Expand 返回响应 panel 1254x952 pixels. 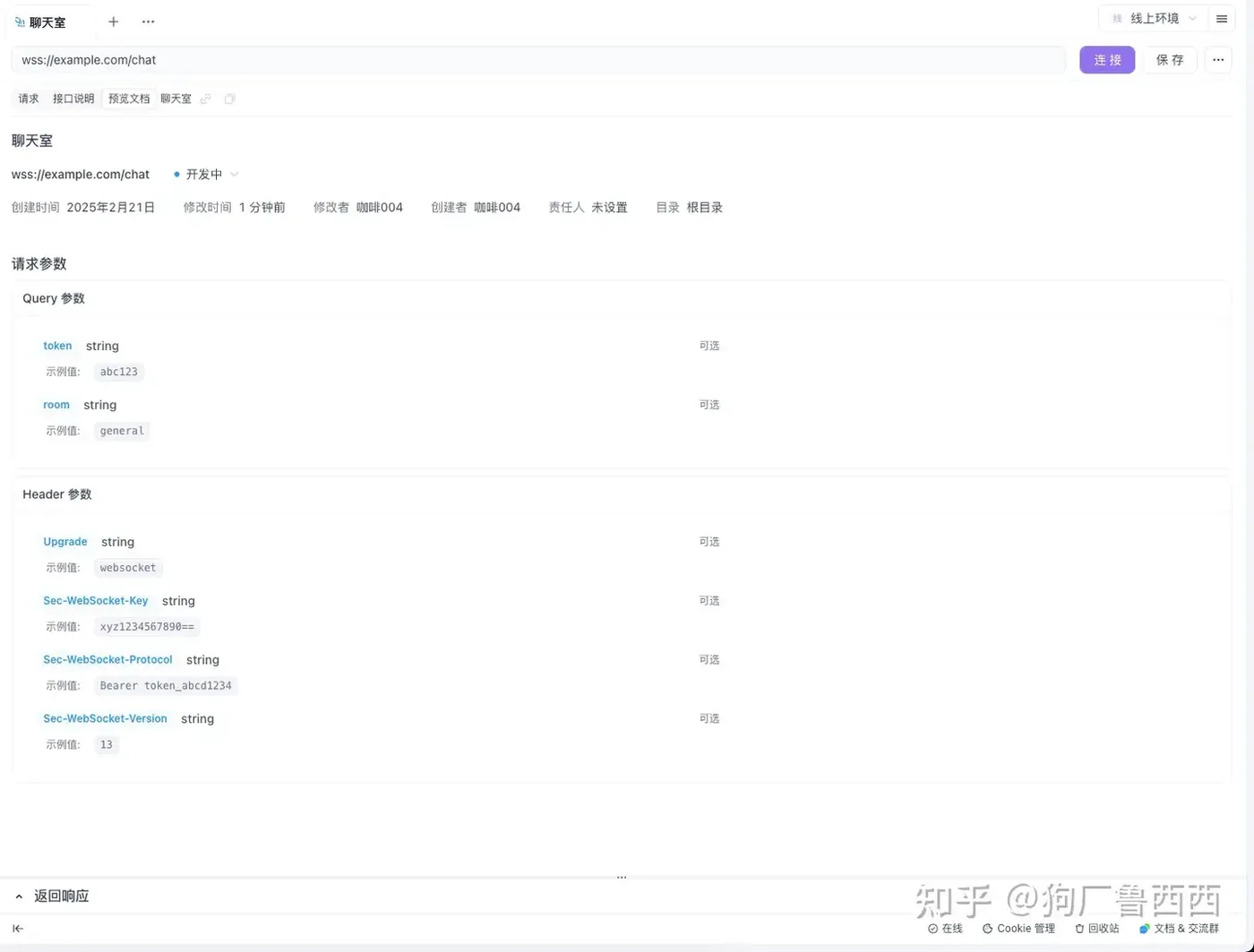(52, 896)
